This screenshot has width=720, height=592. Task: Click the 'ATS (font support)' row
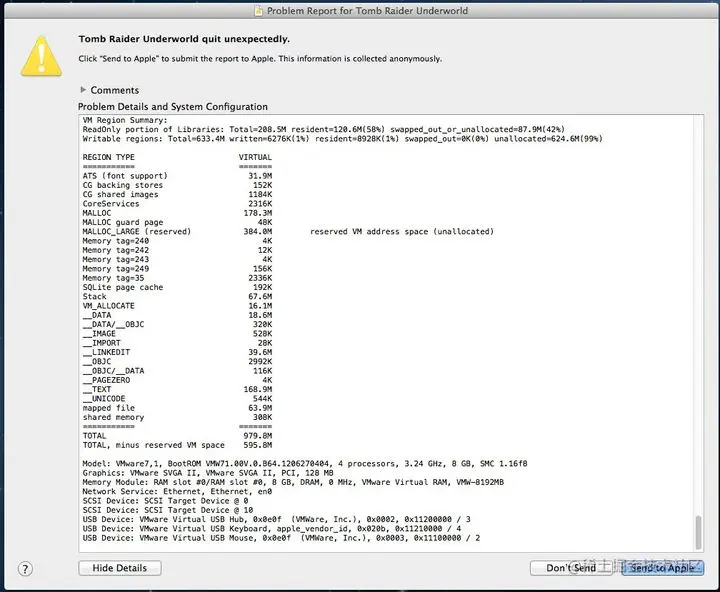click(177, 176)
